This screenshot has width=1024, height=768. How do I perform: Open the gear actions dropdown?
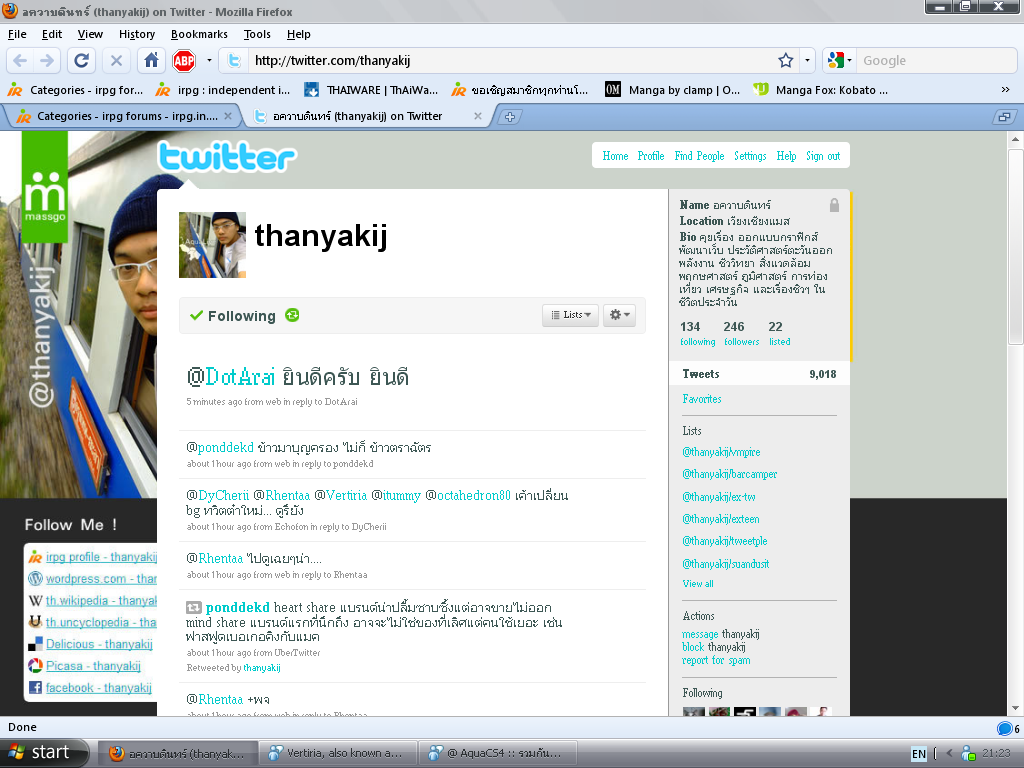(x=619, y=315)
